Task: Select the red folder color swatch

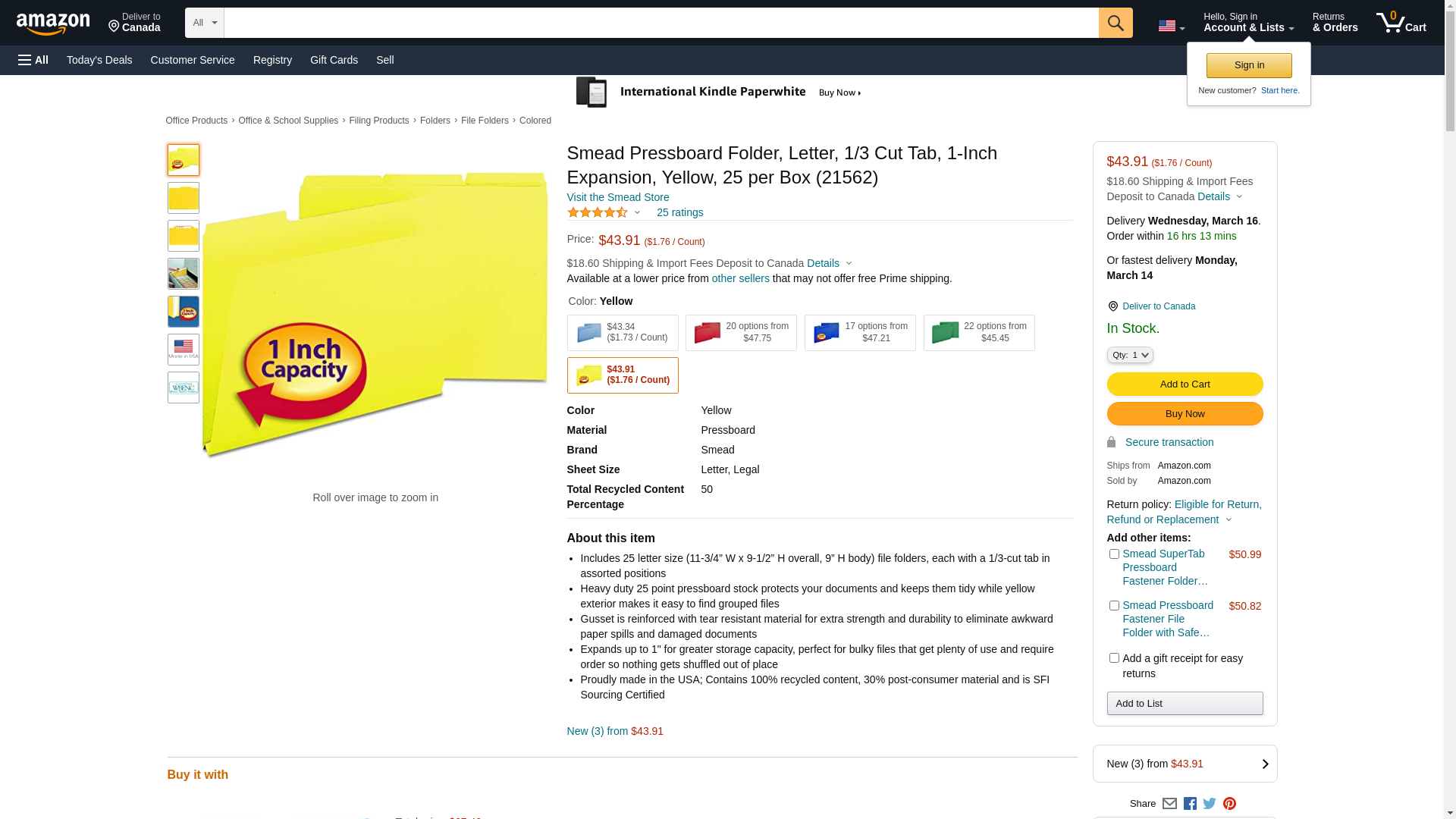Action: [741, 333]
